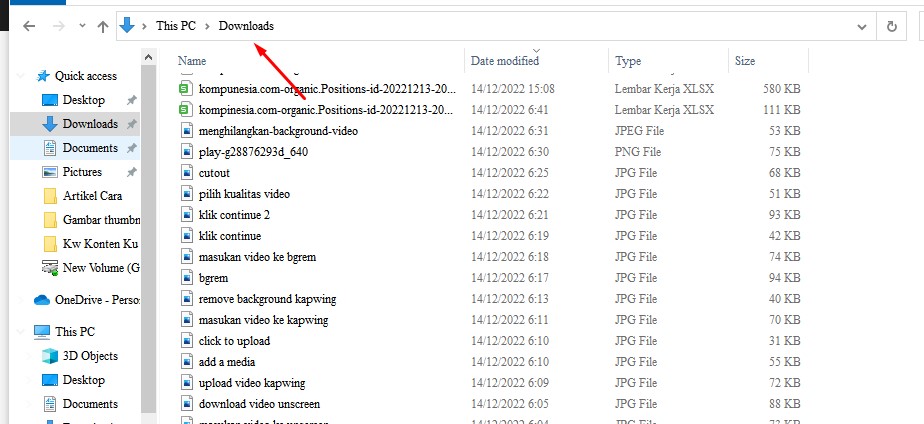Open pinned Desktop under Quick access
This screenshot has width=924, height=424.
coord(84,100)
